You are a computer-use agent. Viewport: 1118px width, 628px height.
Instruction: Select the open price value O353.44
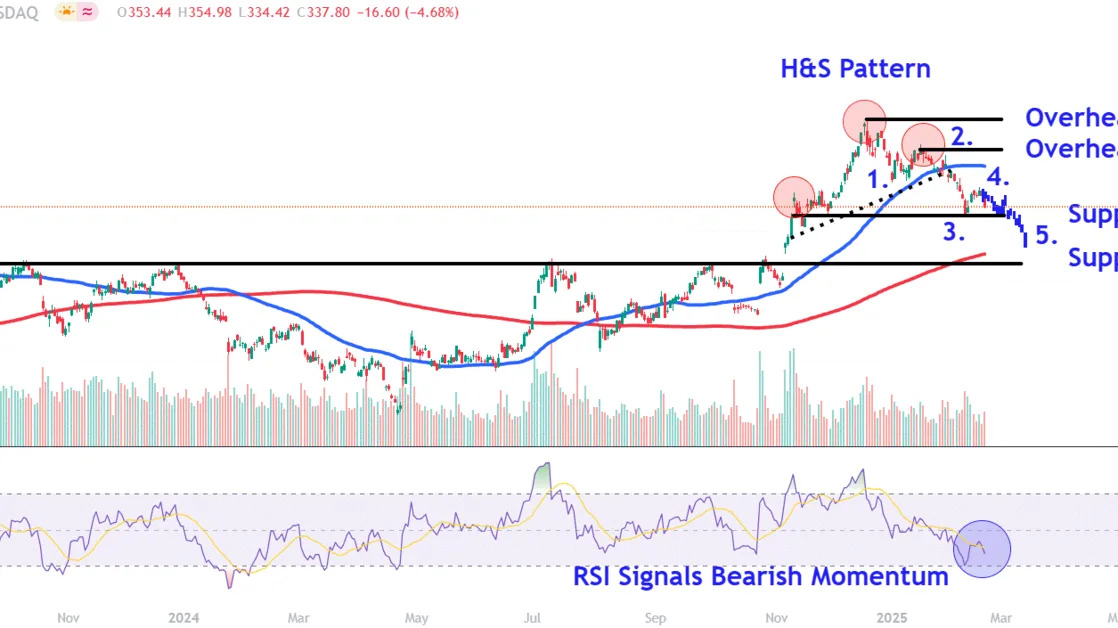(x=144, y=12)
